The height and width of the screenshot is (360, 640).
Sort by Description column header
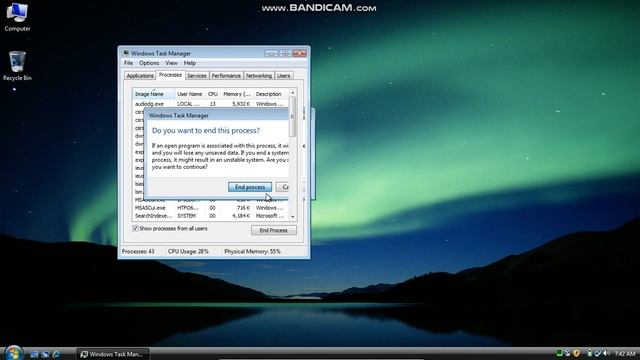(x=271, y=94)
